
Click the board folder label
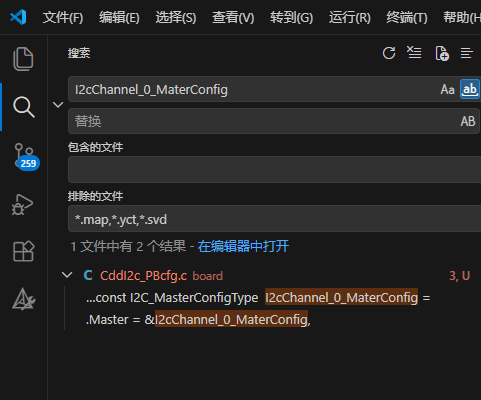207,276
